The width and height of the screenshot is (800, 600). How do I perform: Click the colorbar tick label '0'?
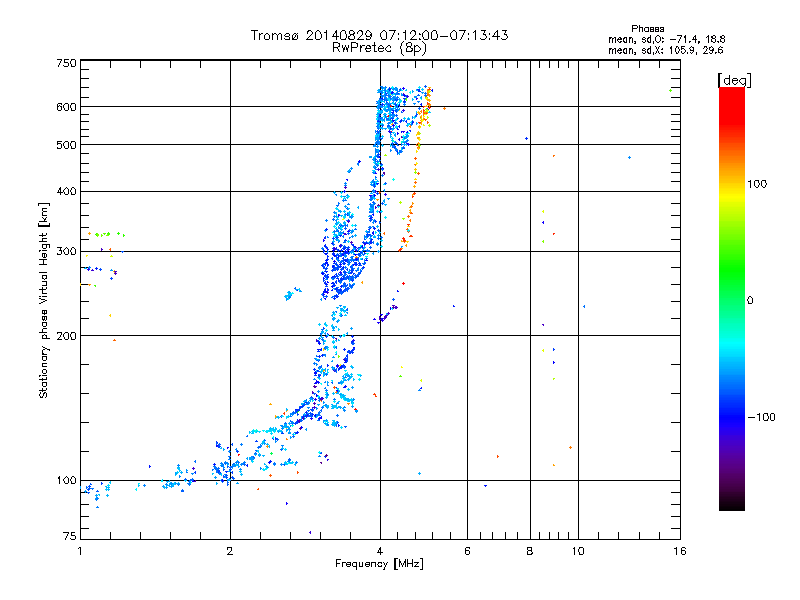pos(750,301)
